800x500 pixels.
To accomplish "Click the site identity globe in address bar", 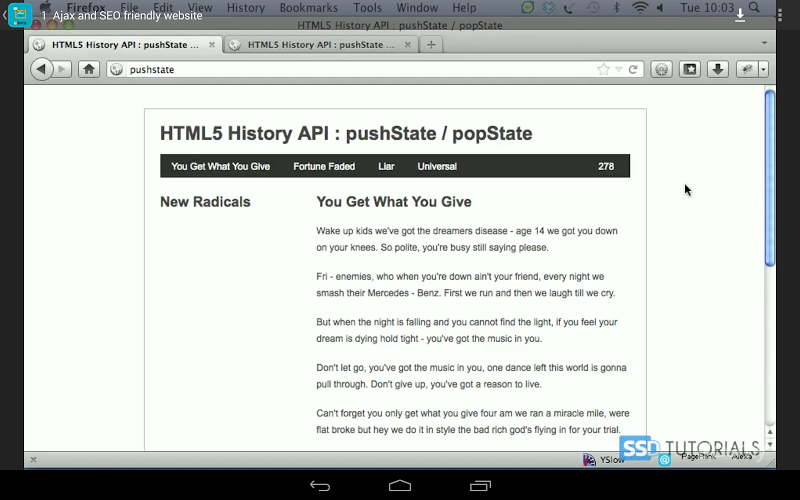I will pyautogui.click(x=116, y=69).
